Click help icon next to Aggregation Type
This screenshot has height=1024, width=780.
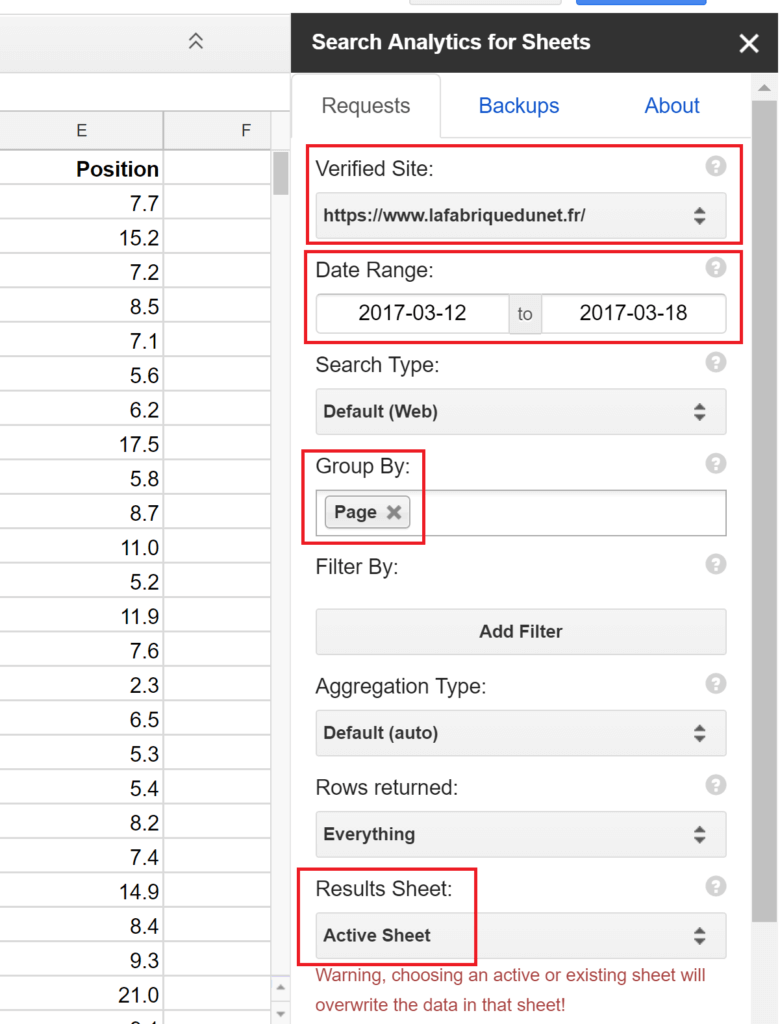tap(715, 683)
